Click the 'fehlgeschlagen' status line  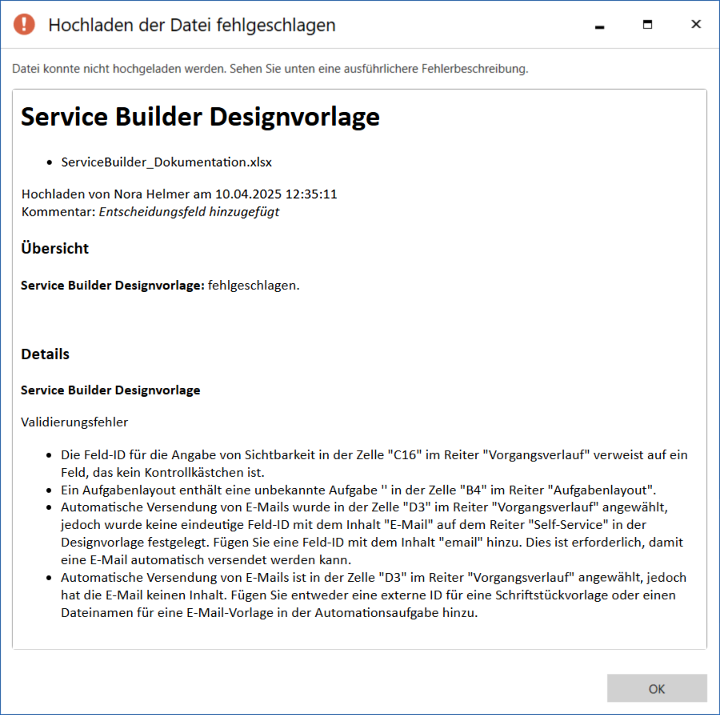point(160,285)
